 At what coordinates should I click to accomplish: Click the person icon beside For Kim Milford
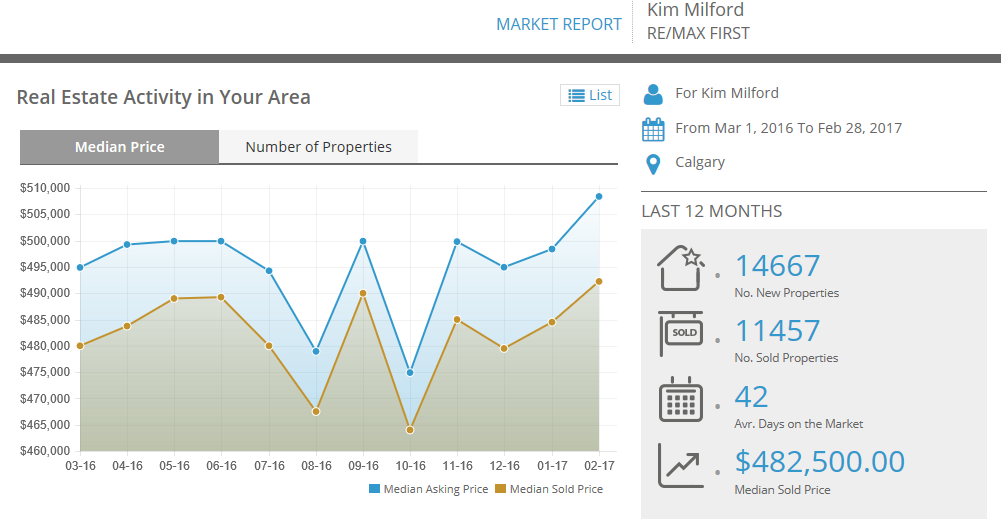pyautogui.click(x=653, y=94)
